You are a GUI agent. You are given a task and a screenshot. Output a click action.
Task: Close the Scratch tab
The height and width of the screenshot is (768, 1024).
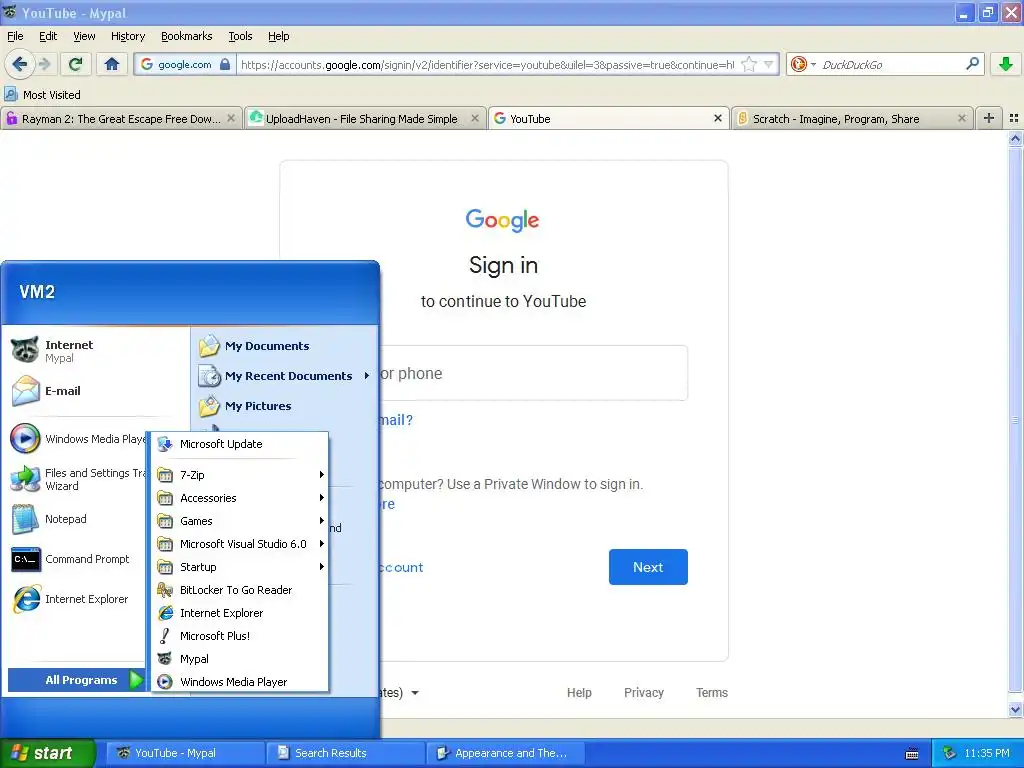pyautogui.click(x=961, y=118)
